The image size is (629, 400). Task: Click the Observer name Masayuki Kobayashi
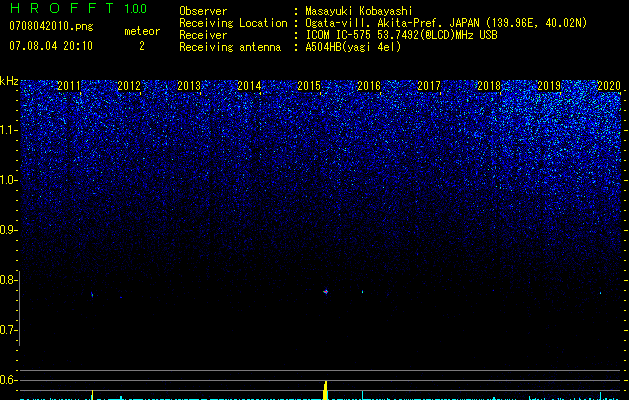click(x=359, y=11)
